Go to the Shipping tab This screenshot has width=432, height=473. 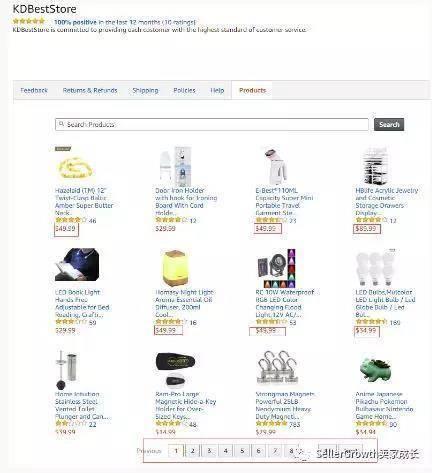(x=145, y=90)
